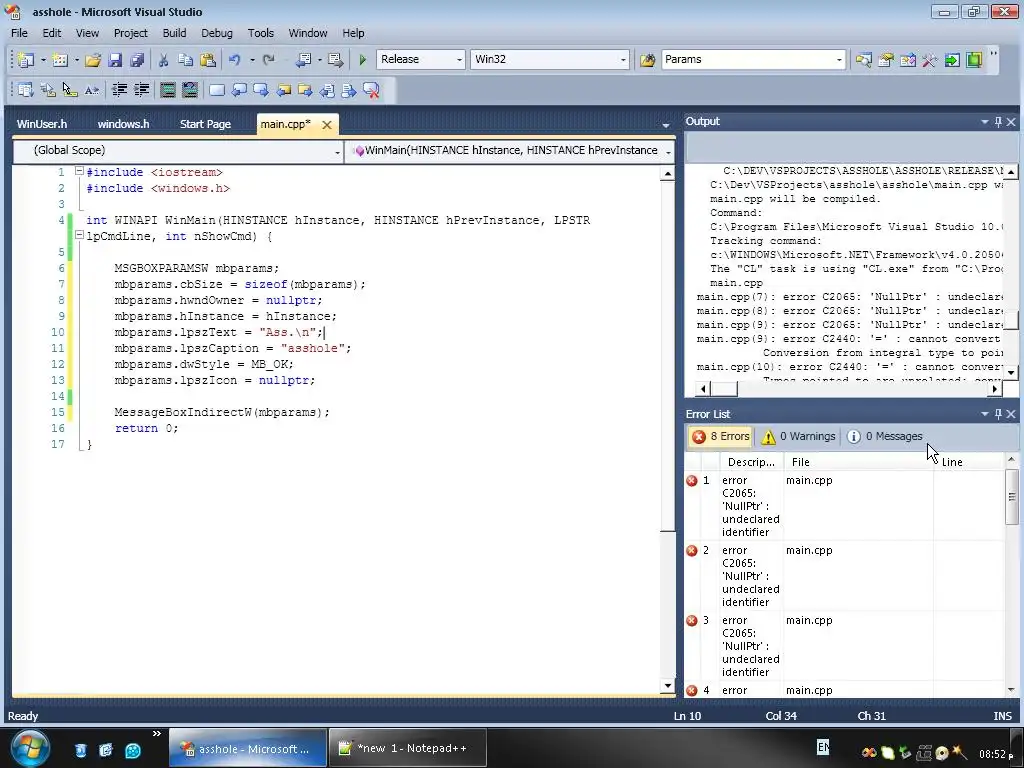This screenshot has height=768, width=1024.
Task: Click the Navigate Backward icon
Action: 304,60
